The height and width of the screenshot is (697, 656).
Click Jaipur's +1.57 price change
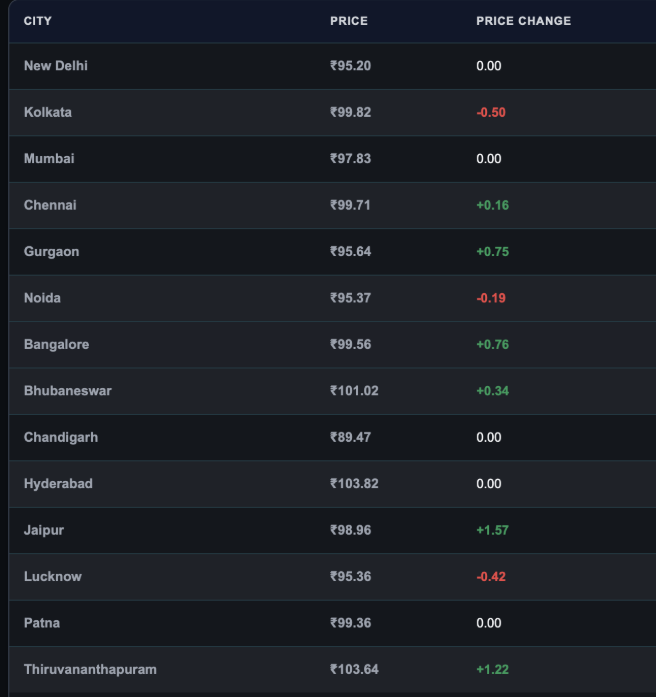coord(492,530)
